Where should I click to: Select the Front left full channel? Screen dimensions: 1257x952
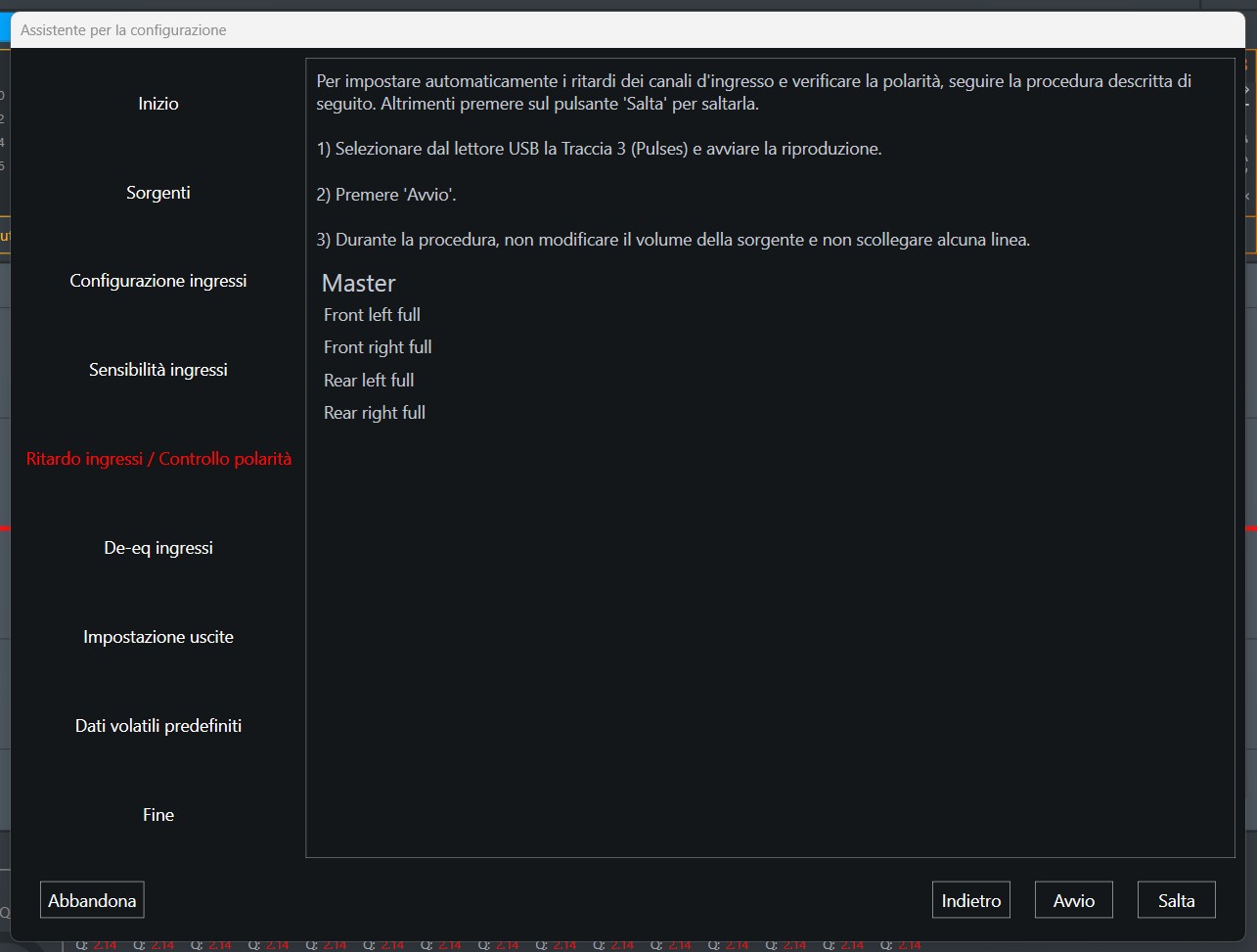372,315
